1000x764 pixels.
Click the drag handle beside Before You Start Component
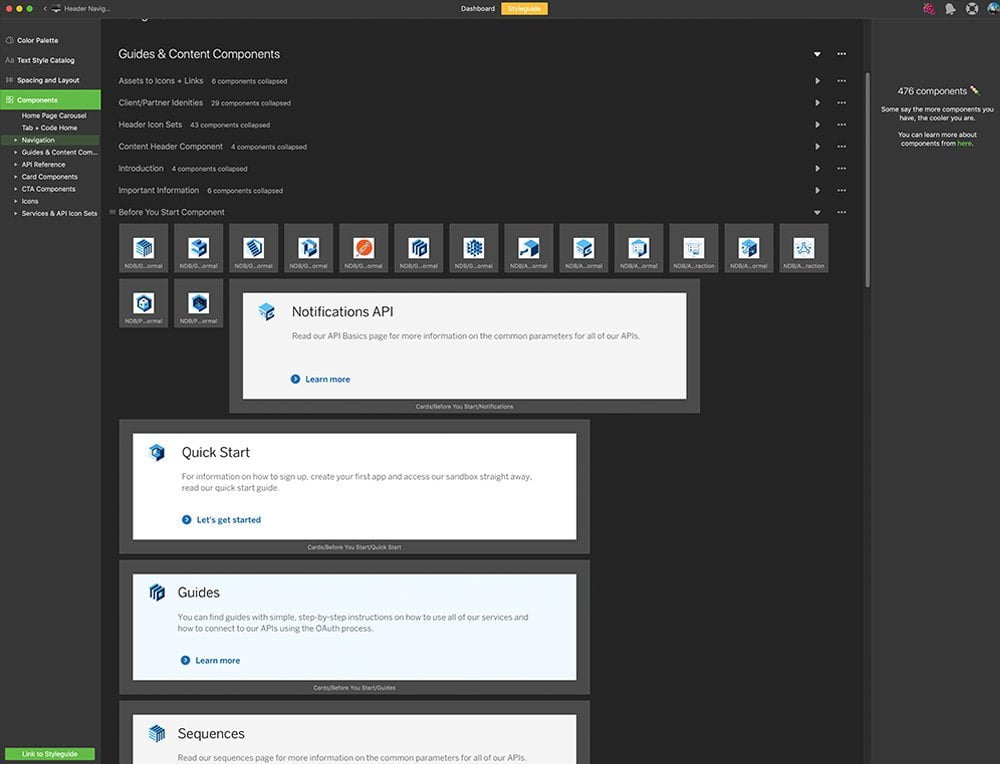point(113,212)
